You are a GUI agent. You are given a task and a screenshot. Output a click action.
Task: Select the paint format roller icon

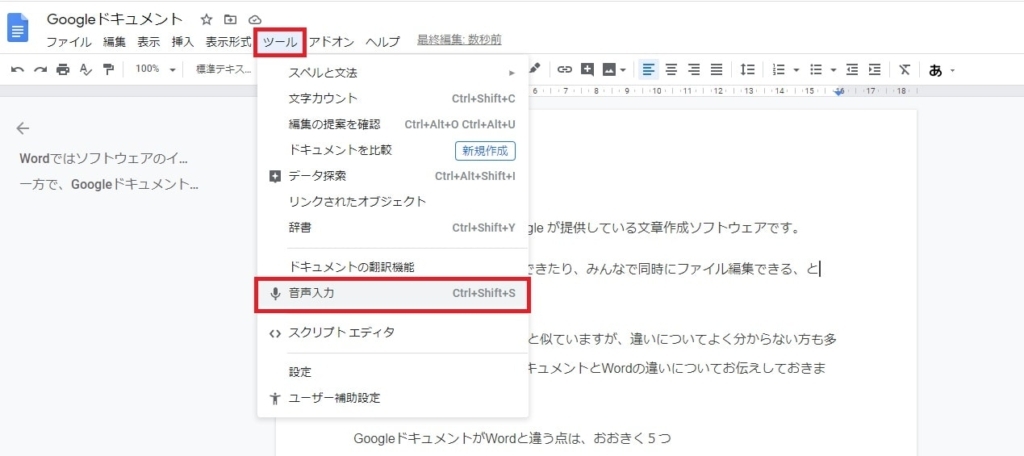click(108, 69)
